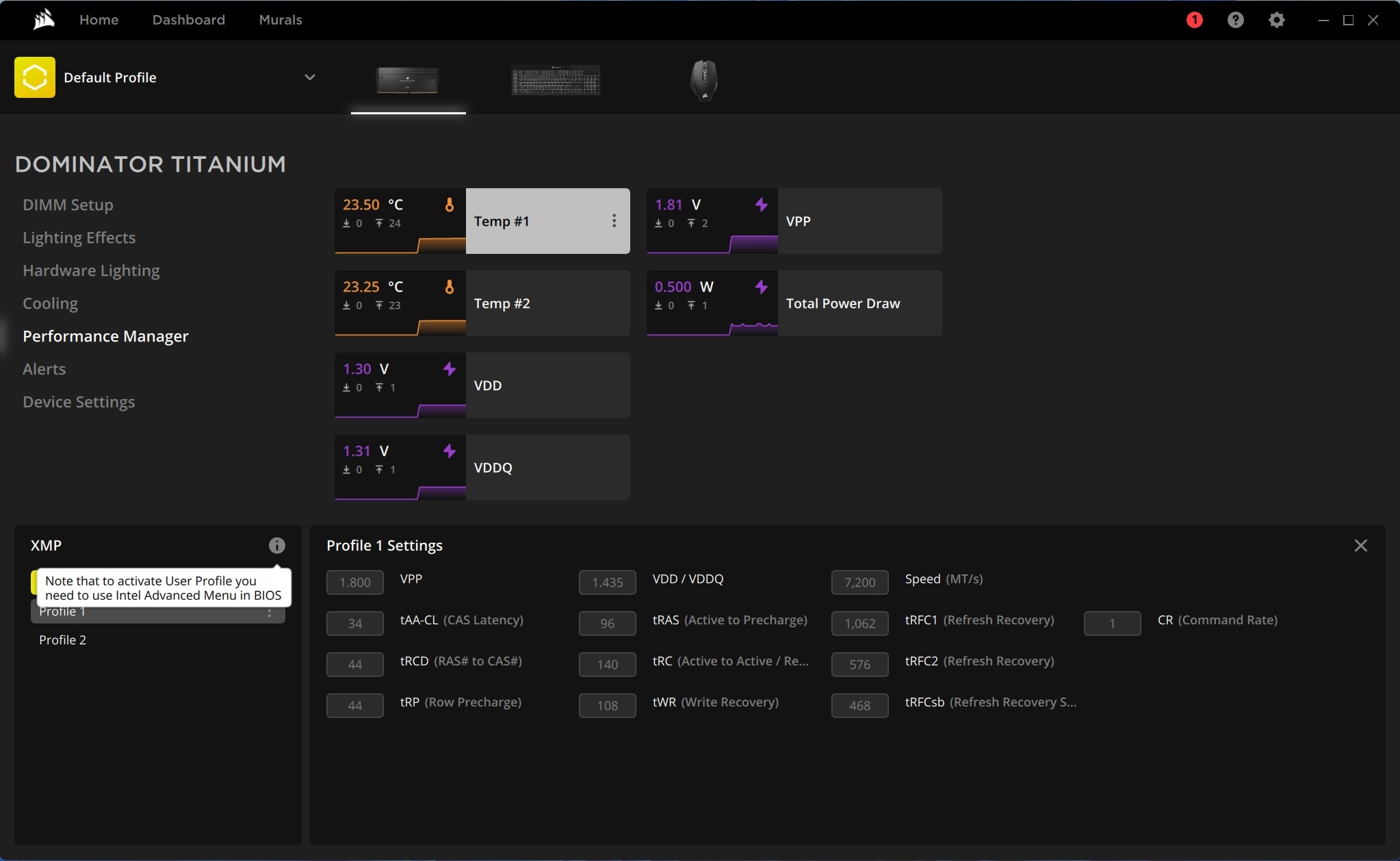Click the lightning bolt icon on VDD

(450, 369)
